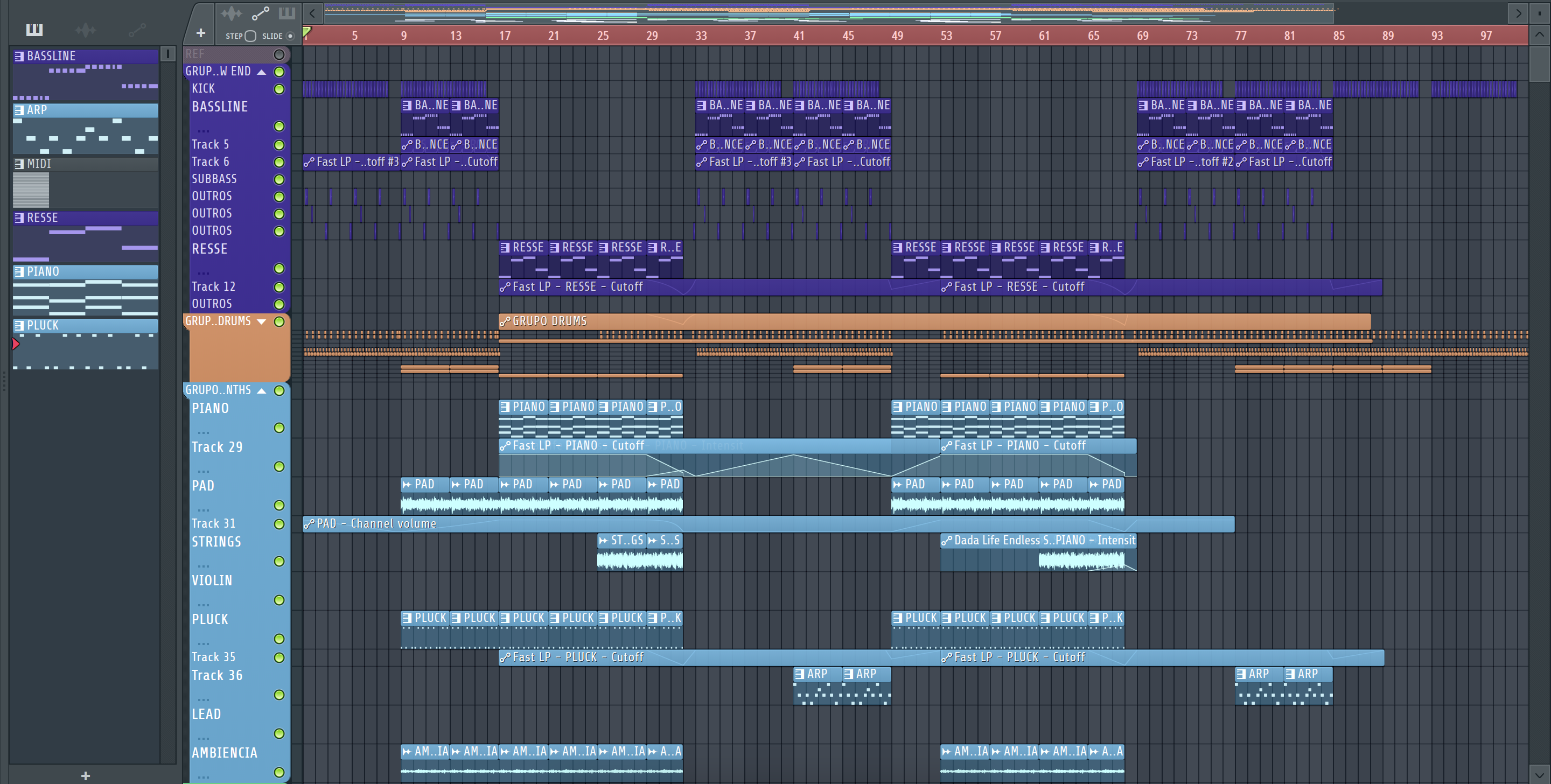Click bar 81 on the timeline ruler
This screenshot has height=784, width=1551.
1289,36
